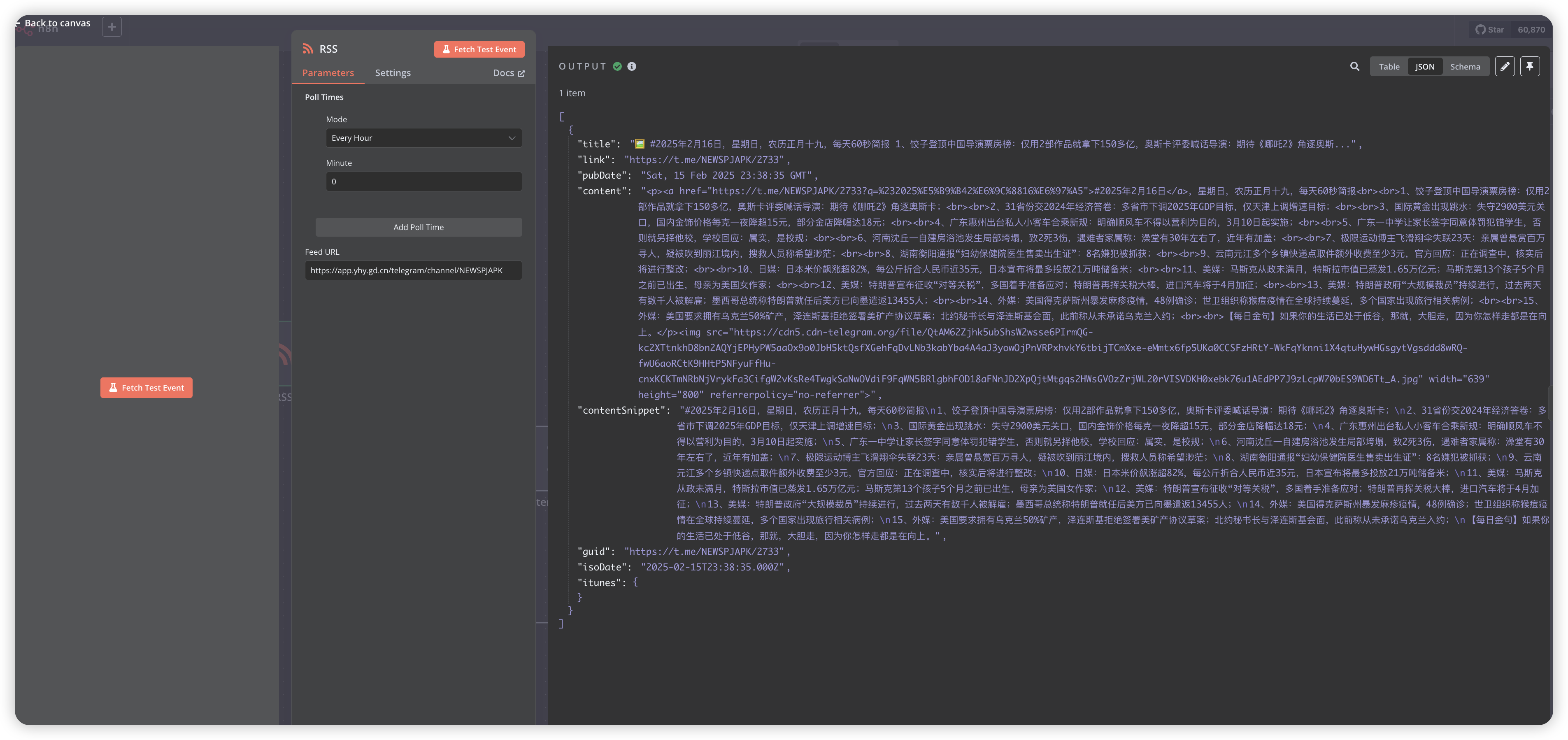The image size is (1568, 740).
Task: Switch output view to Table
Action: pyautogui.click(x=1389, y=66)
